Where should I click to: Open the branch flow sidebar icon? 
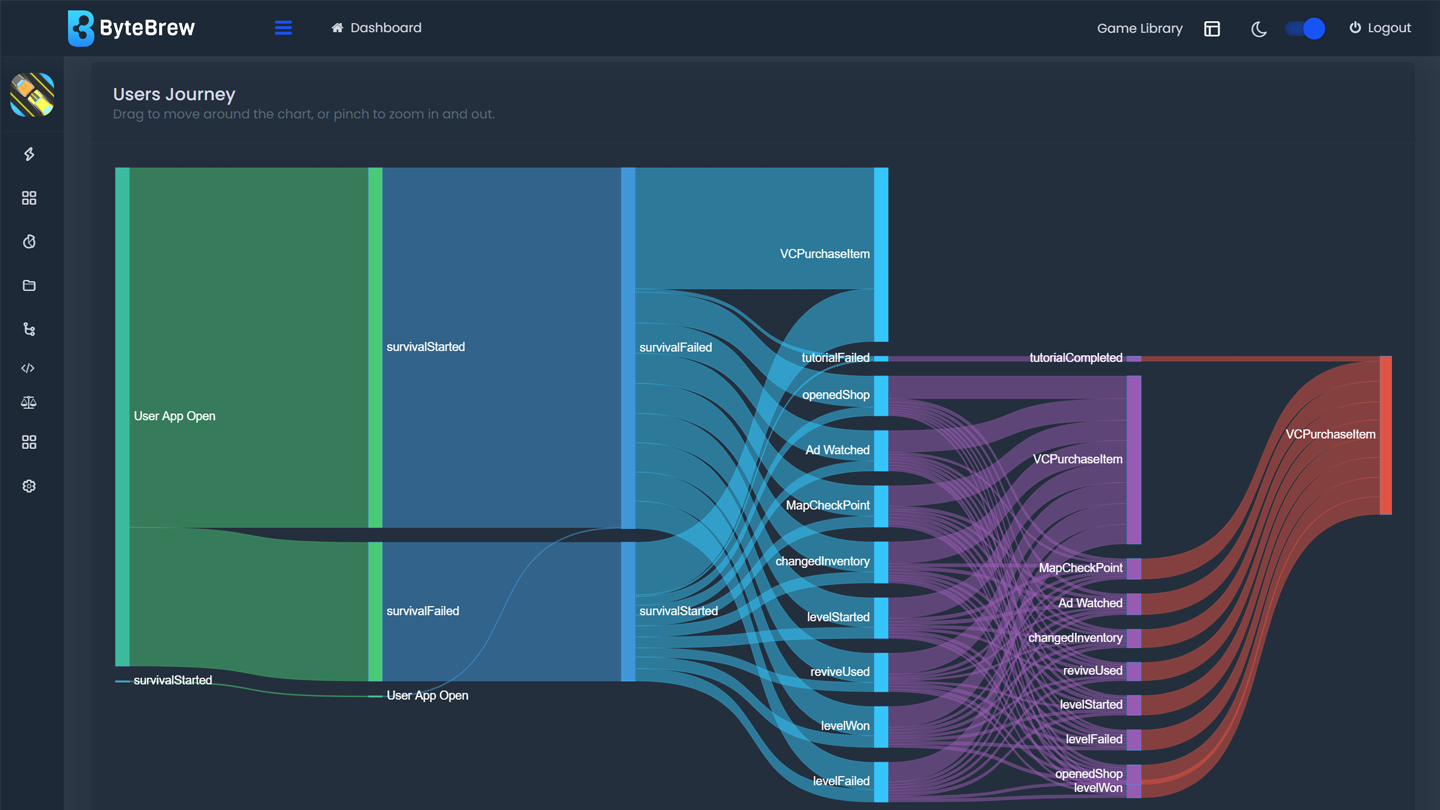(x=29, y=329)
